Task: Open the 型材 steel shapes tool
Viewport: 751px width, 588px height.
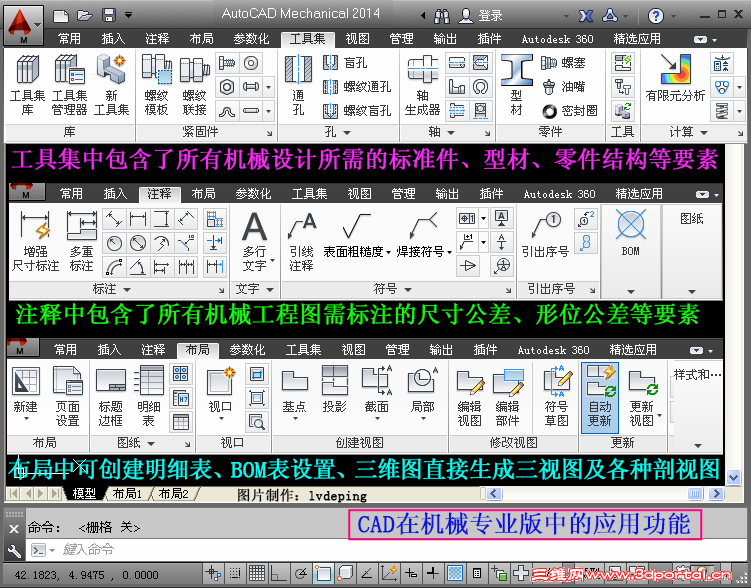Action: click(x=516, y=85)
